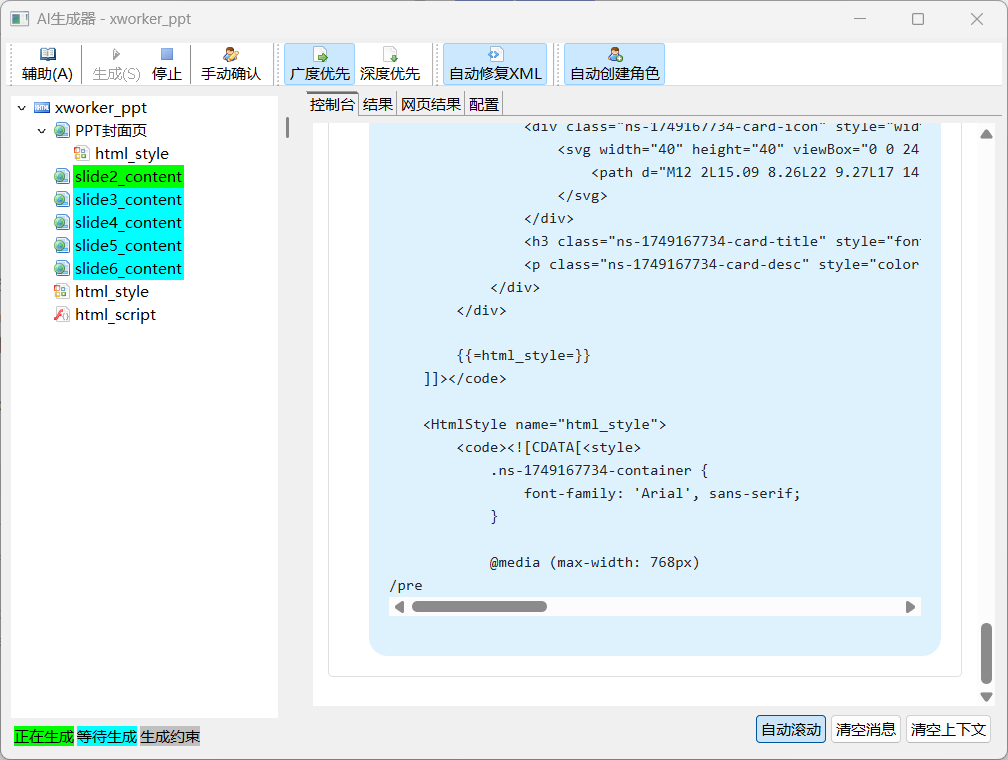Minimize the AI生成器 window

coord(860,19)
